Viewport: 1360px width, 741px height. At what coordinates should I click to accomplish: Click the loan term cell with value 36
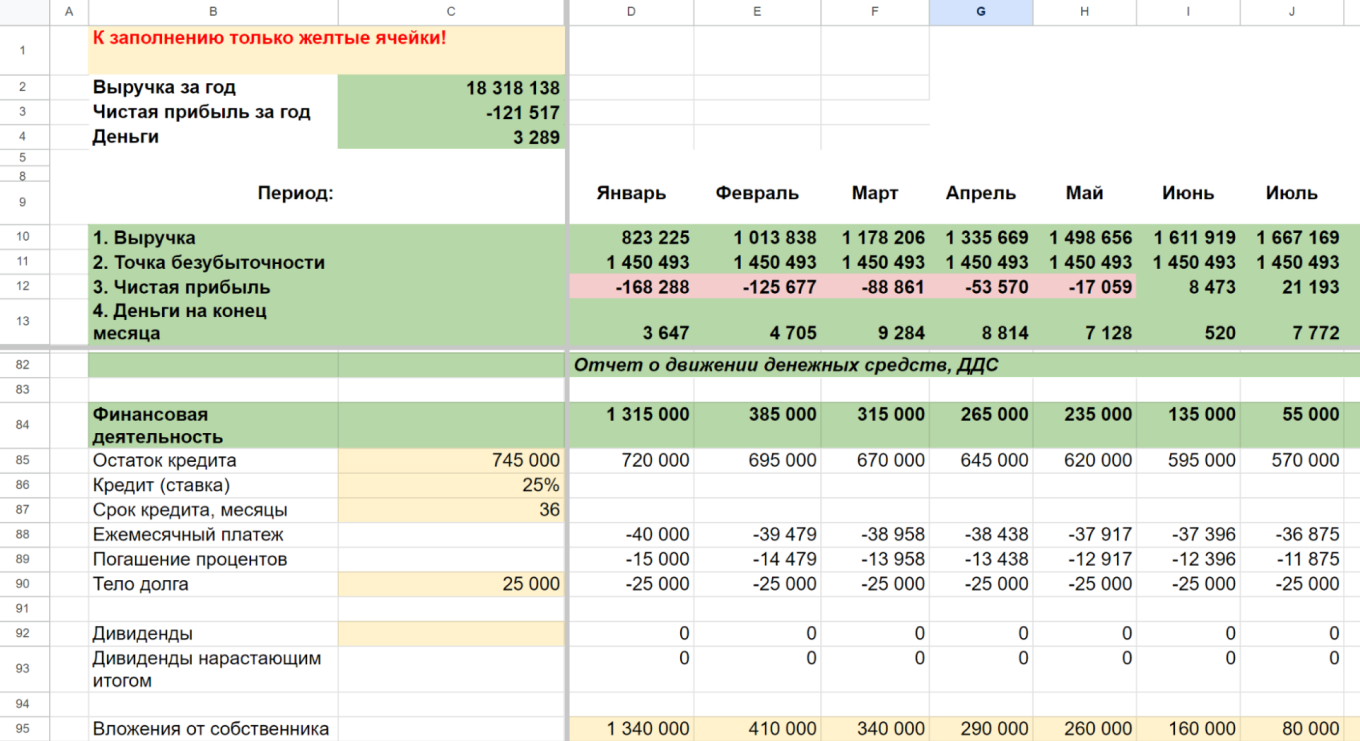coord(451,510)
